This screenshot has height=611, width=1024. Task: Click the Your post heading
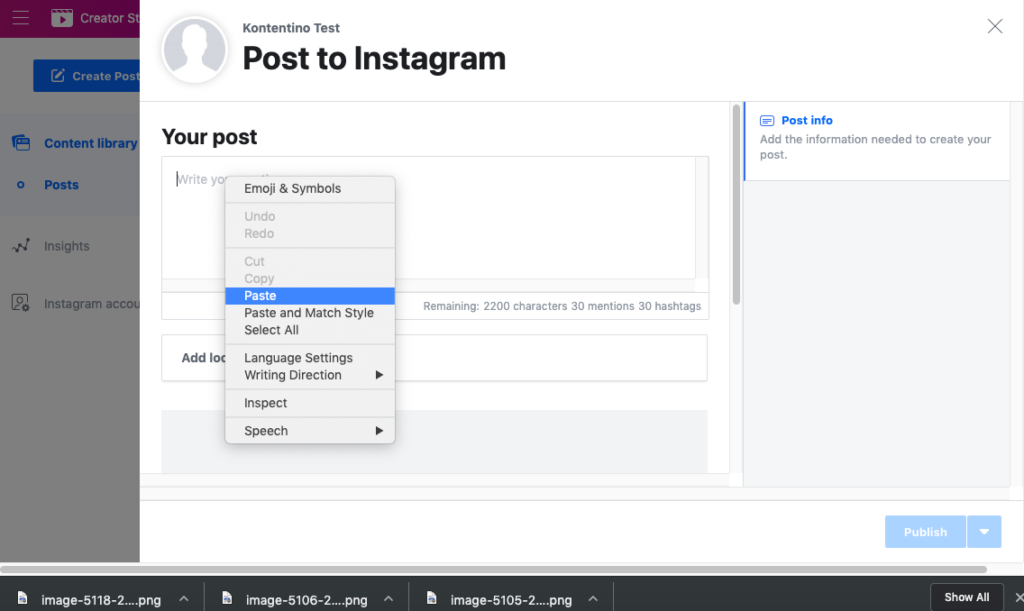[210, 137]
